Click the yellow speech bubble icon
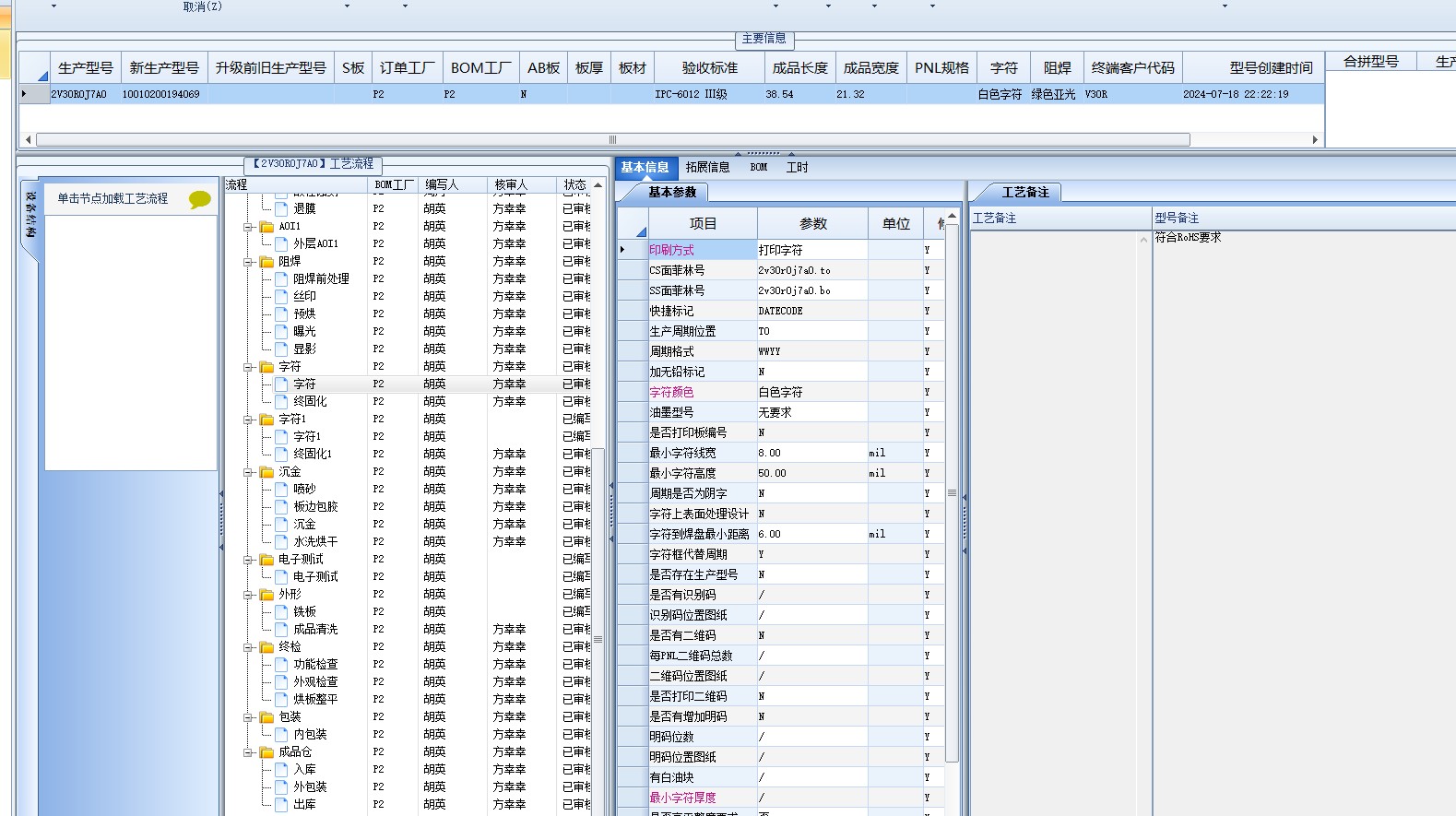This screenshot has width=1456, height=816. [x=199, y=199]
